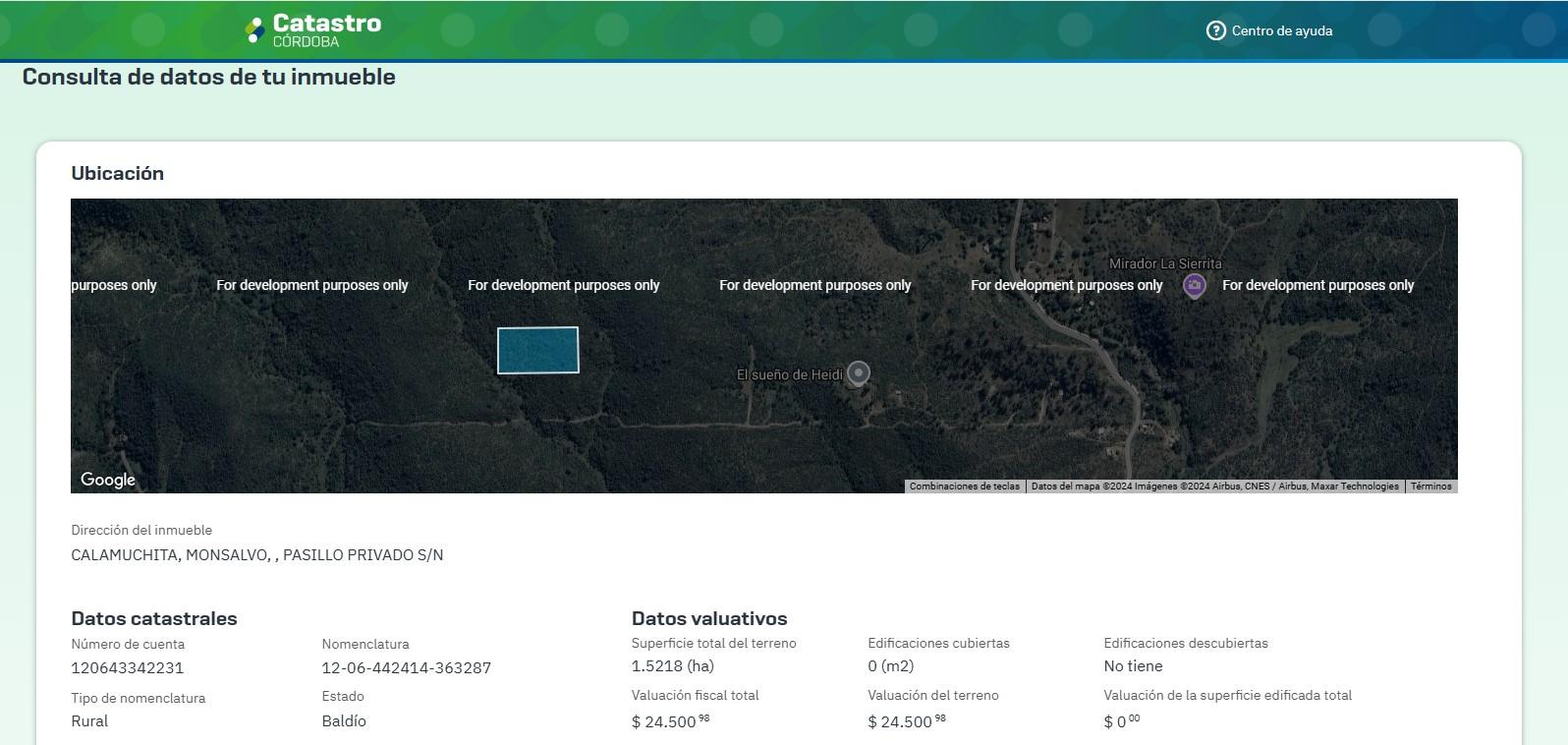Click the Ubicación section heading
1568x745 pixels.
point(118,174)
